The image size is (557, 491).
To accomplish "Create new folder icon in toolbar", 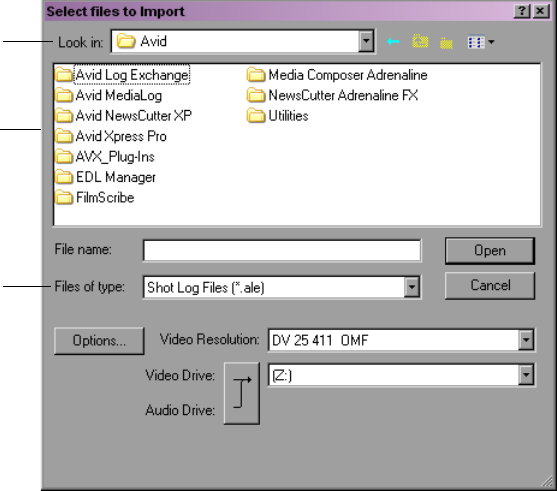I will 446,43.
